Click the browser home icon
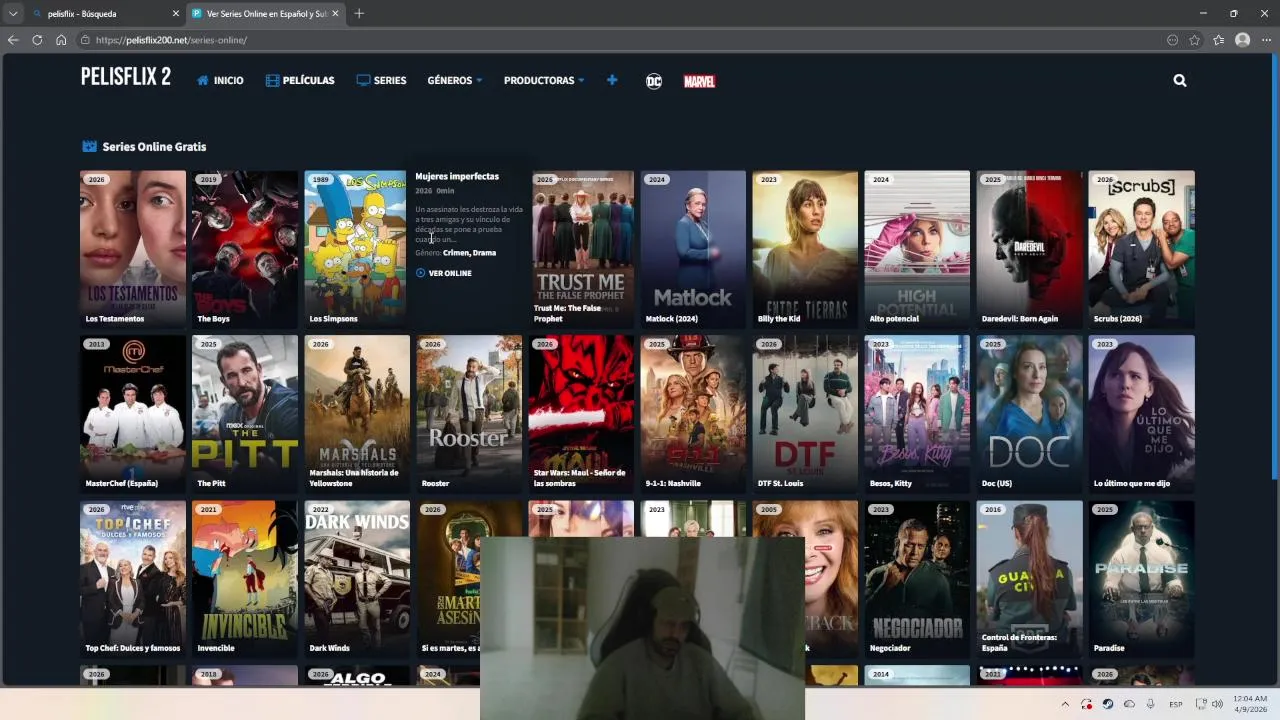Image resolution: width=1280 pixels, height=720 pixels. pyautogui.click(x=61, y=40)
